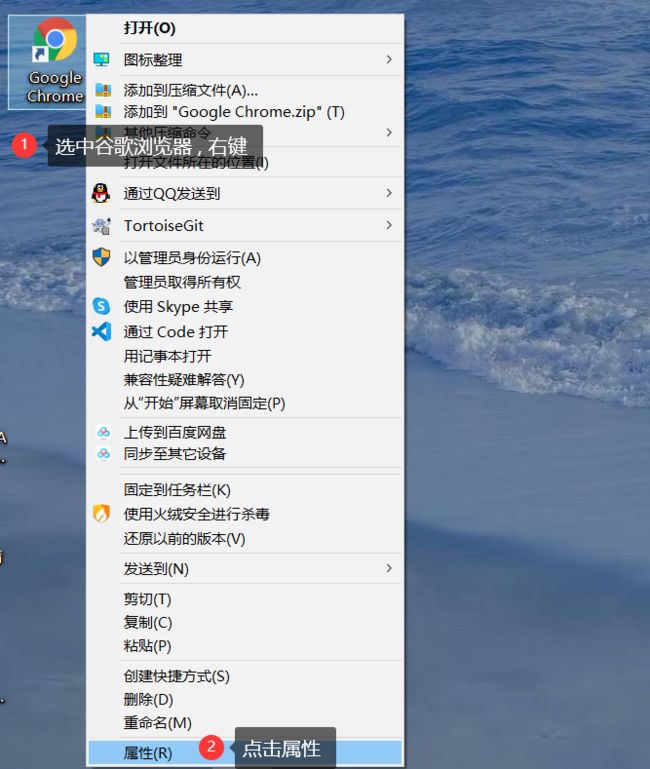Select 添加到 "Google Chrome.zip" (T)
The width and height of the screenshot is (650, 769).
pyautogui.click(x=245, y=112)
